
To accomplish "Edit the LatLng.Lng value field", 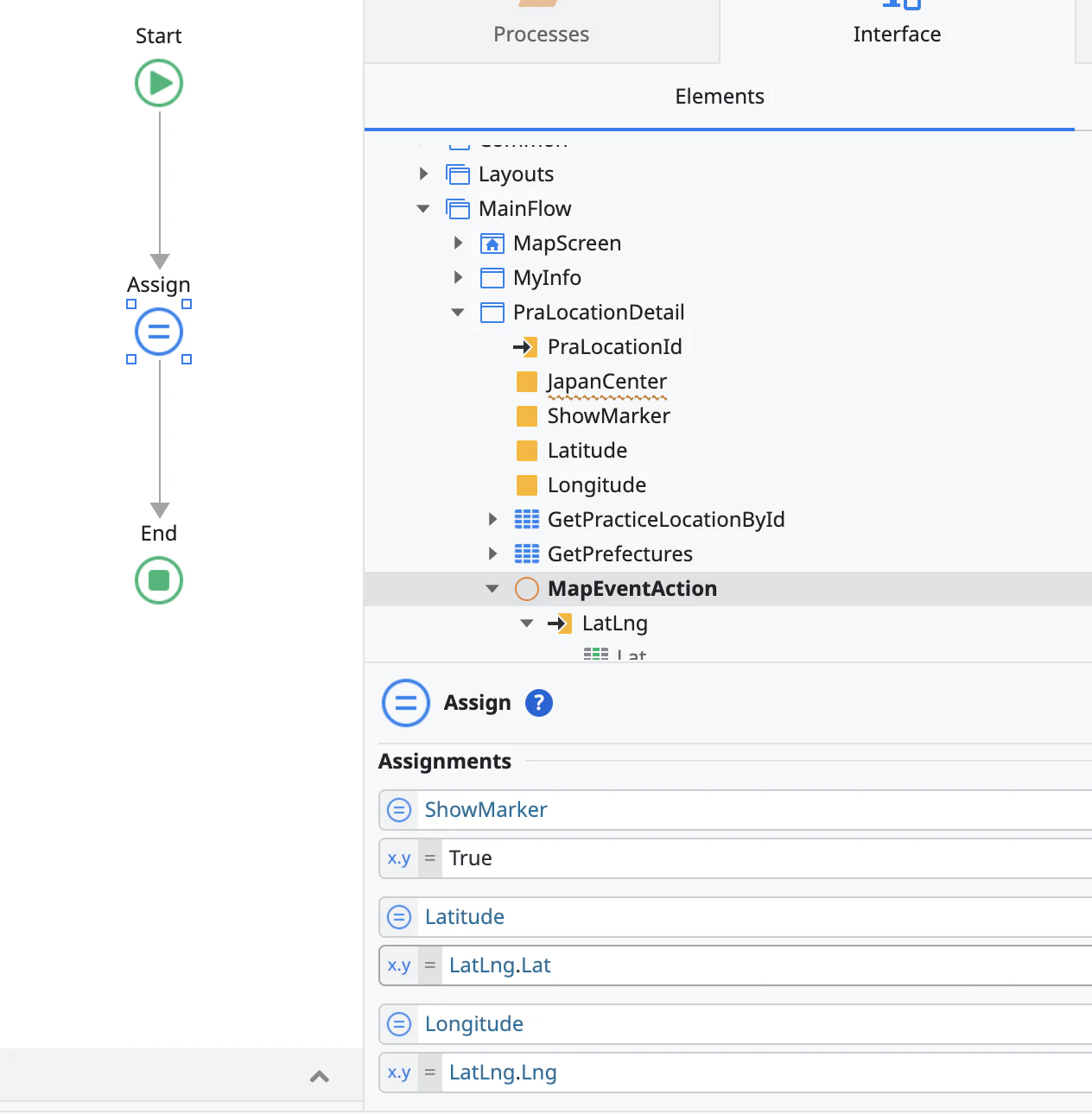I will click(736, 1073).
